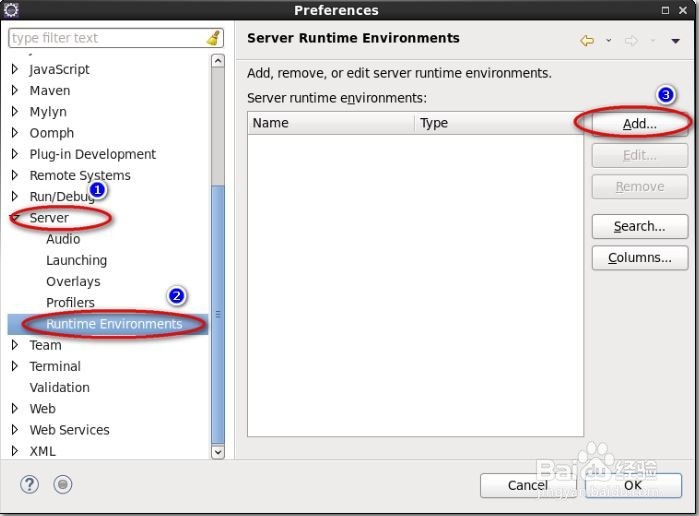Confirm with the OK button

point(633,485)
